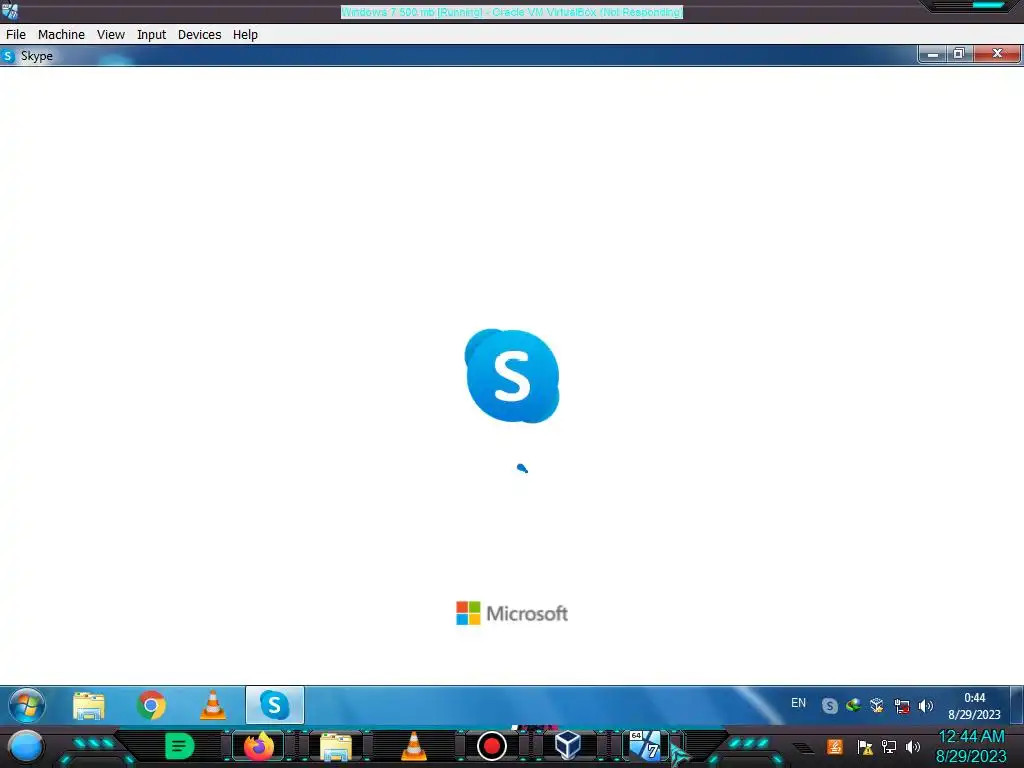Open VirtualBox Manager cube in host taskbar
The height and width of the screenshot is (768, 1024).
(568, 745)
